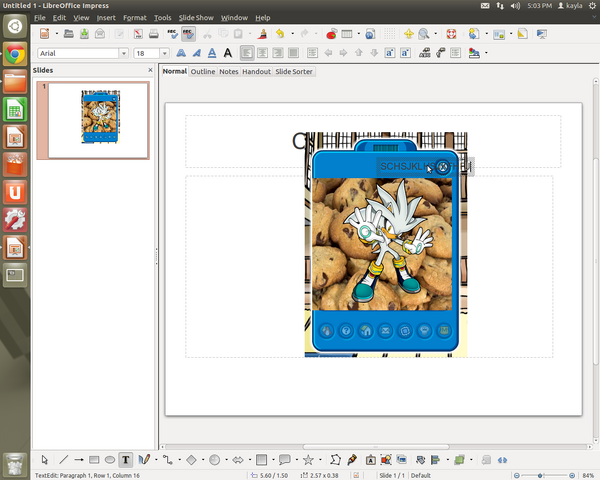Expand the Block Arrows dropdown arrow
The height and width of the screenshot is (480, 600).
click(x=250, y=460)
